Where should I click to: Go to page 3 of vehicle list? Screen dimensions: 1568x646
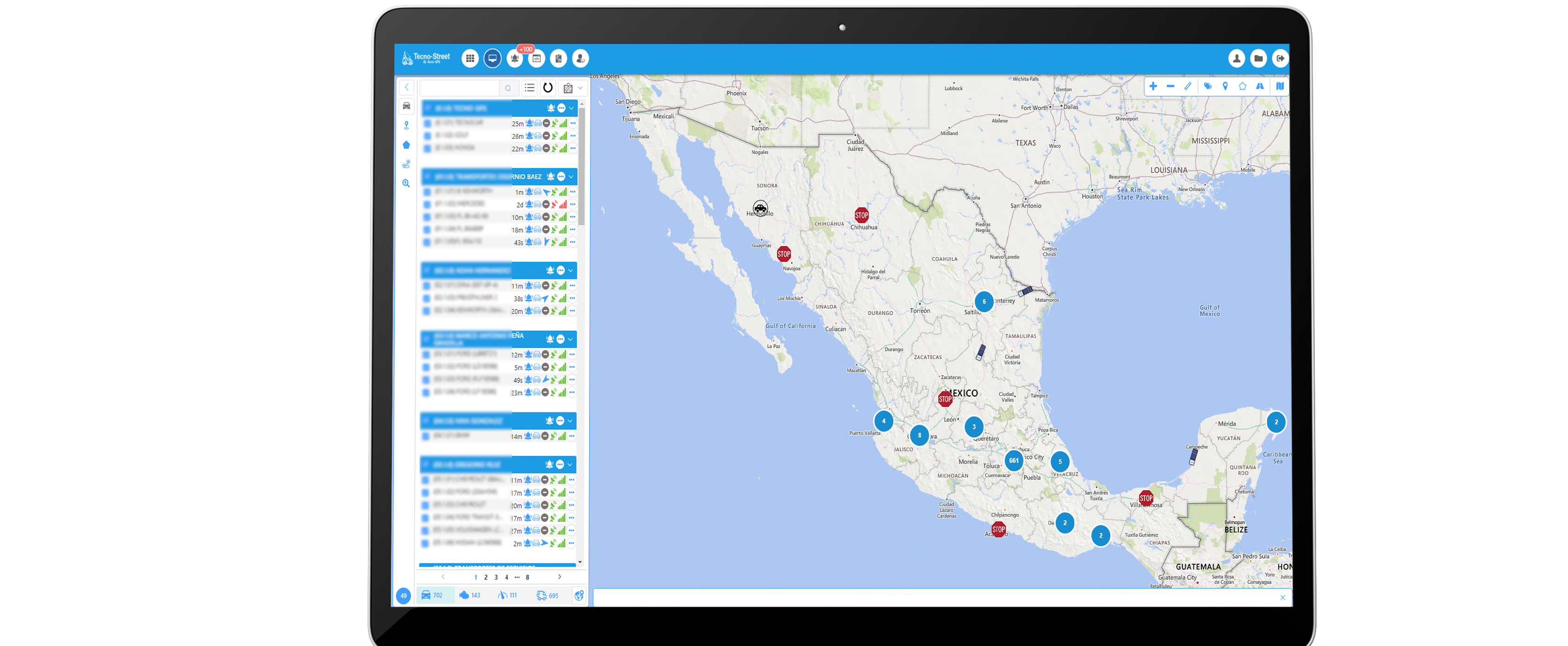(496, 577)
